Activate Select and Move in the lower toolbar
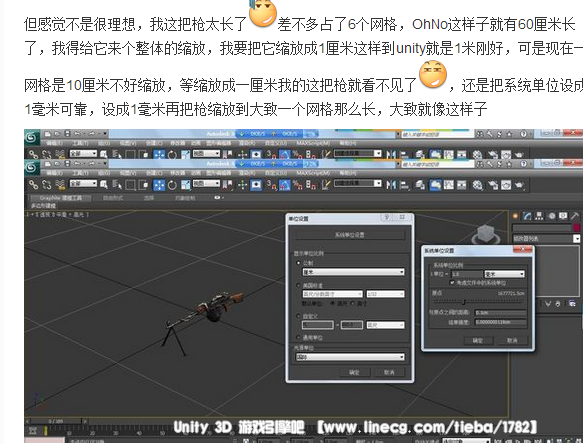The height and width of the screenshot is (444, 583). pyautogui.click(x=159, y=184)
